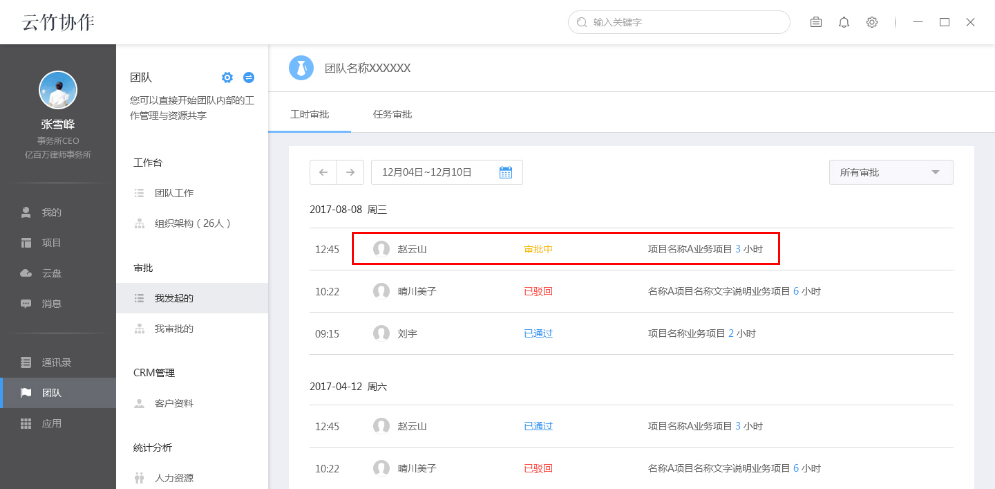Open 客户资料 under CRM管理
Screen dimensions: 995x489
[x=174, y=403]
